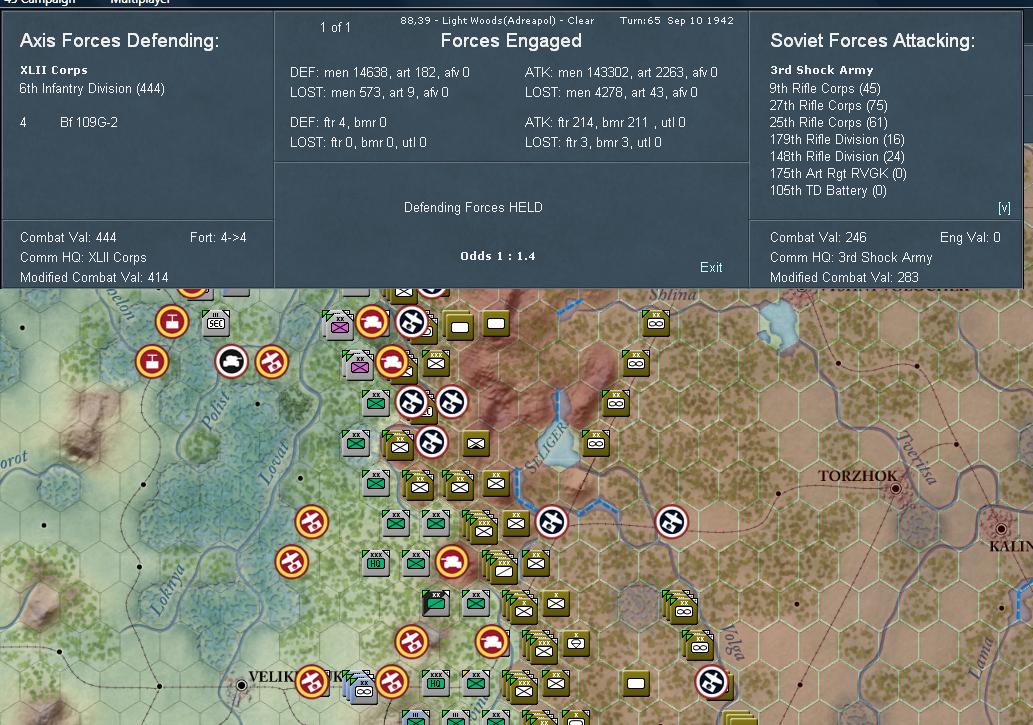This screenshot has height=725, width=1033.
Task: Select 27th Rifle Corps (75) in attackers list
Action: tap(828, 105)
